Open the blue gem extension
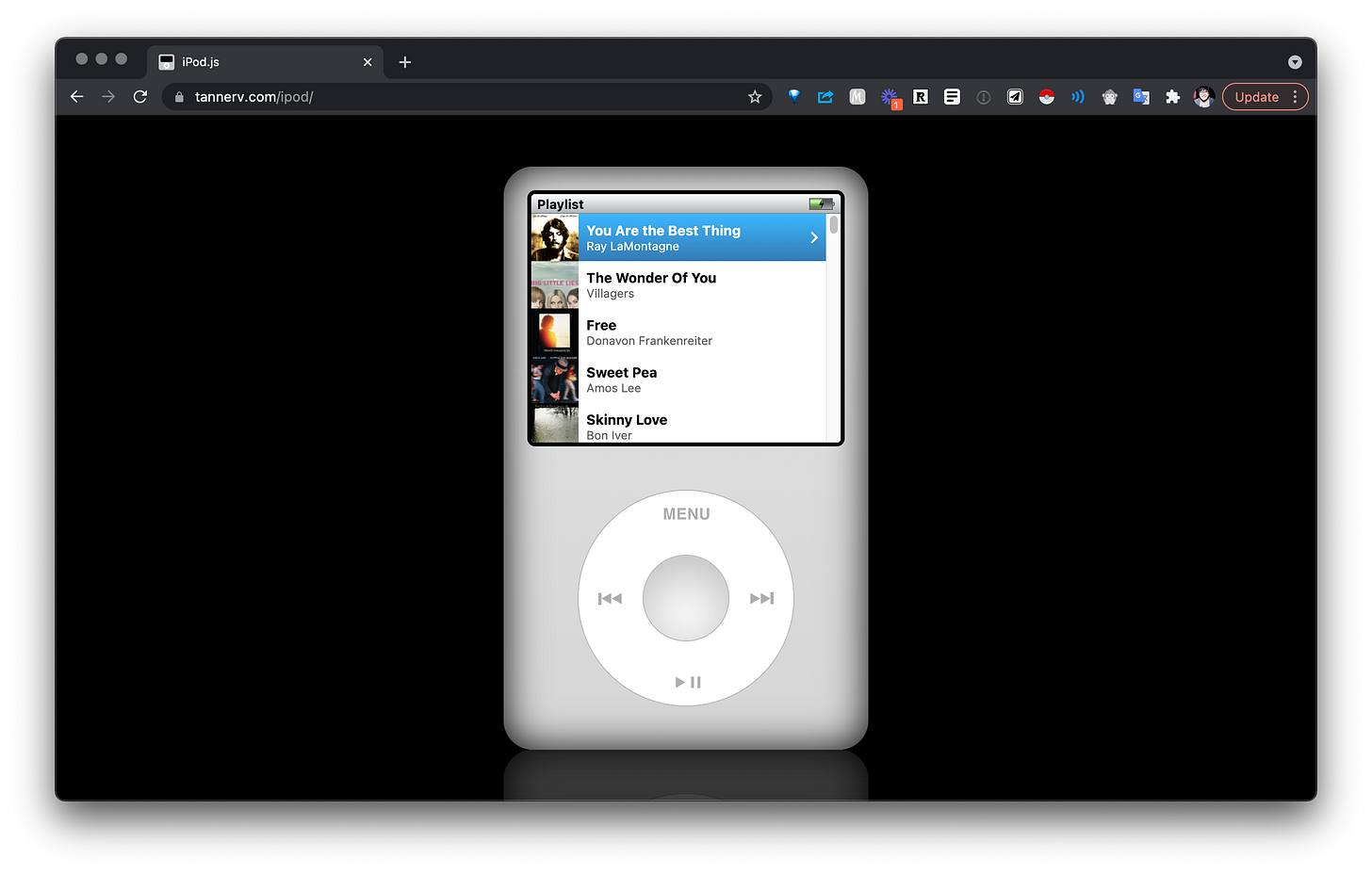This screenshot has height=874, width=1372. tap(794, 96)
